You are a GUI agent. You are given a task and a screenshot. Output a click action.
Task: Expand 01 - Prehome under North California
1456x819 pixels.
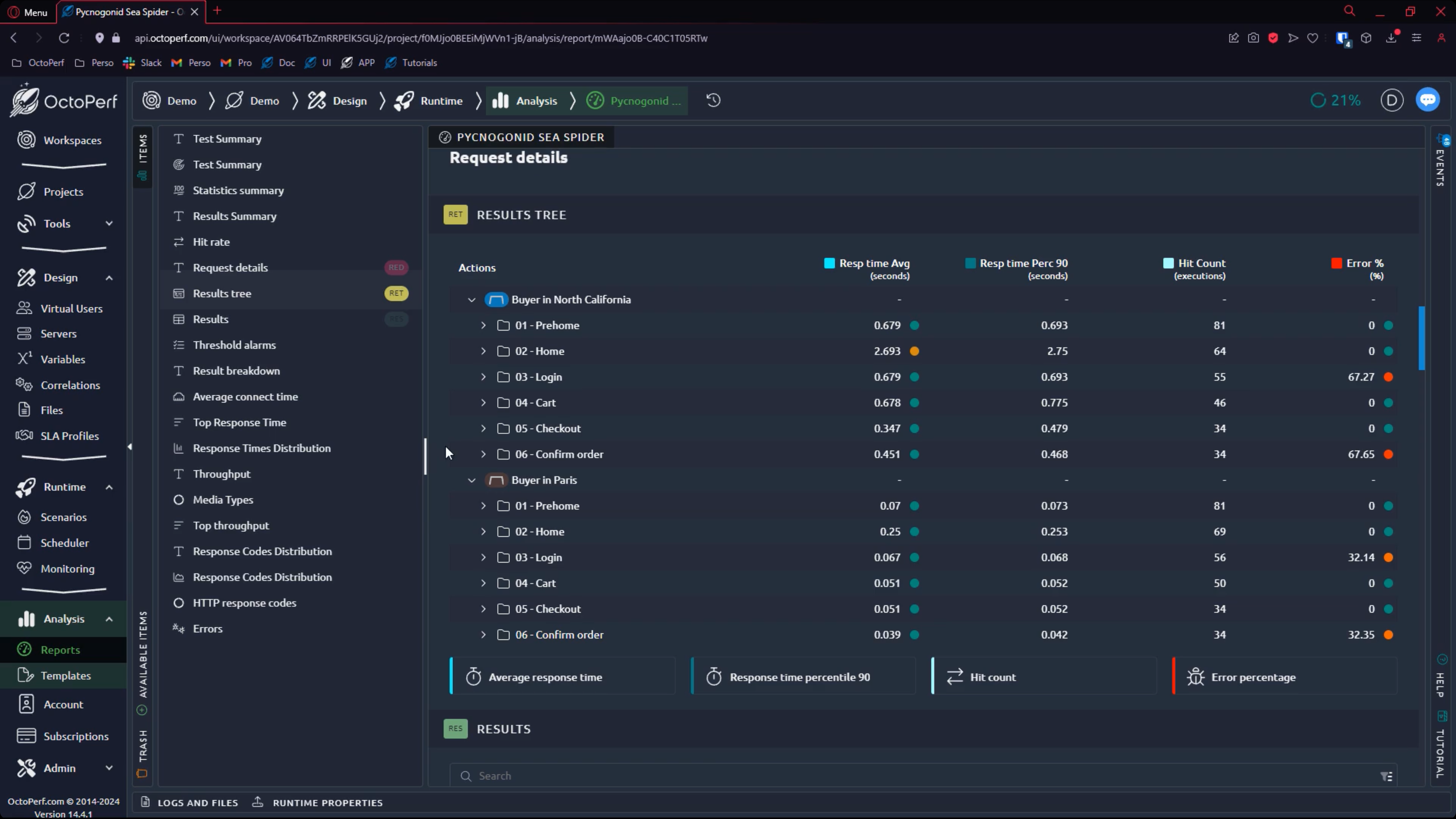pos(483,325)
